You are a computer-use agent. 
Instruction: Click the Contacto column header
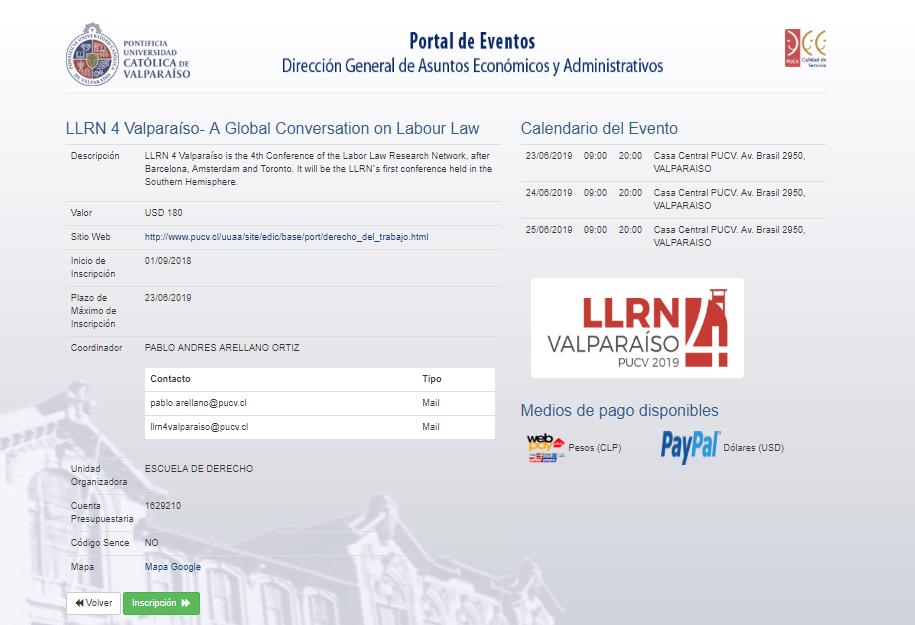pos(170,379)
